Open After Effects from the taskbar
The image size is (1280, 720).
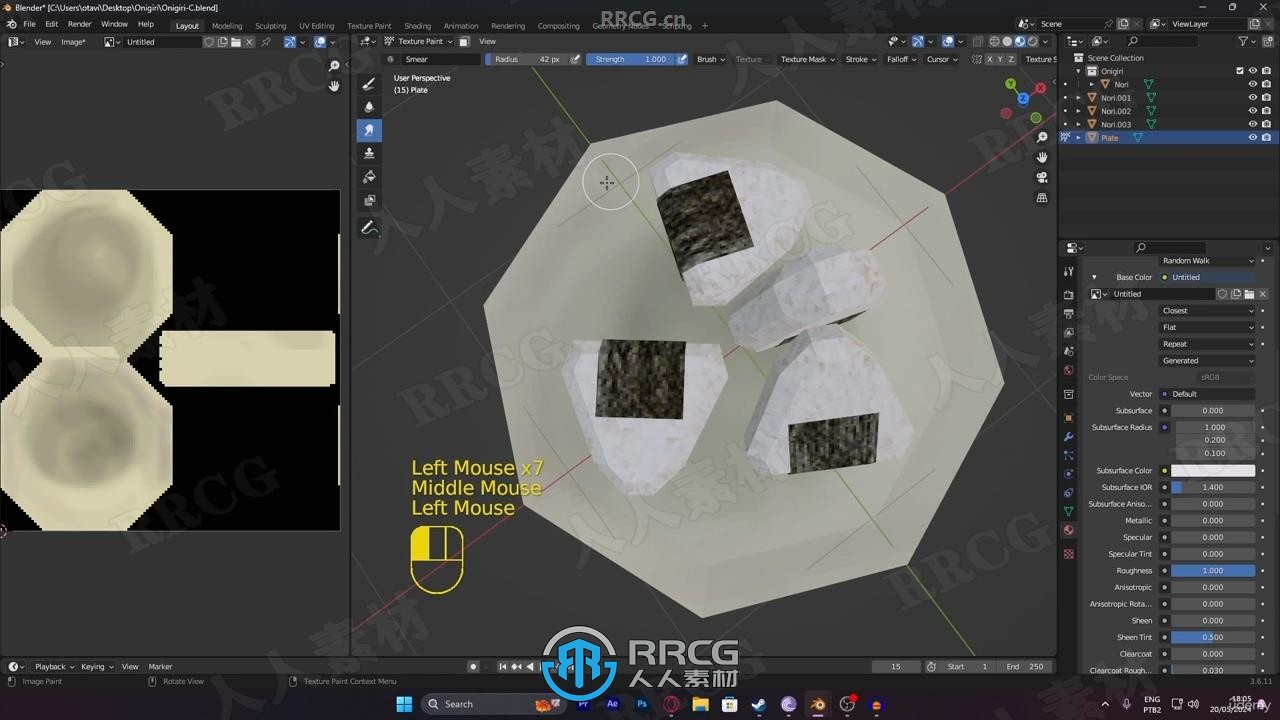612,704
